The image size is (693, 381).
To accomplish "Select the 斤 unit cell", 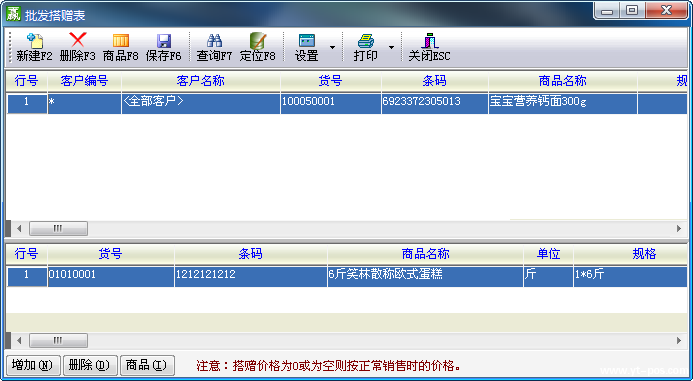I will pos(548,277).
